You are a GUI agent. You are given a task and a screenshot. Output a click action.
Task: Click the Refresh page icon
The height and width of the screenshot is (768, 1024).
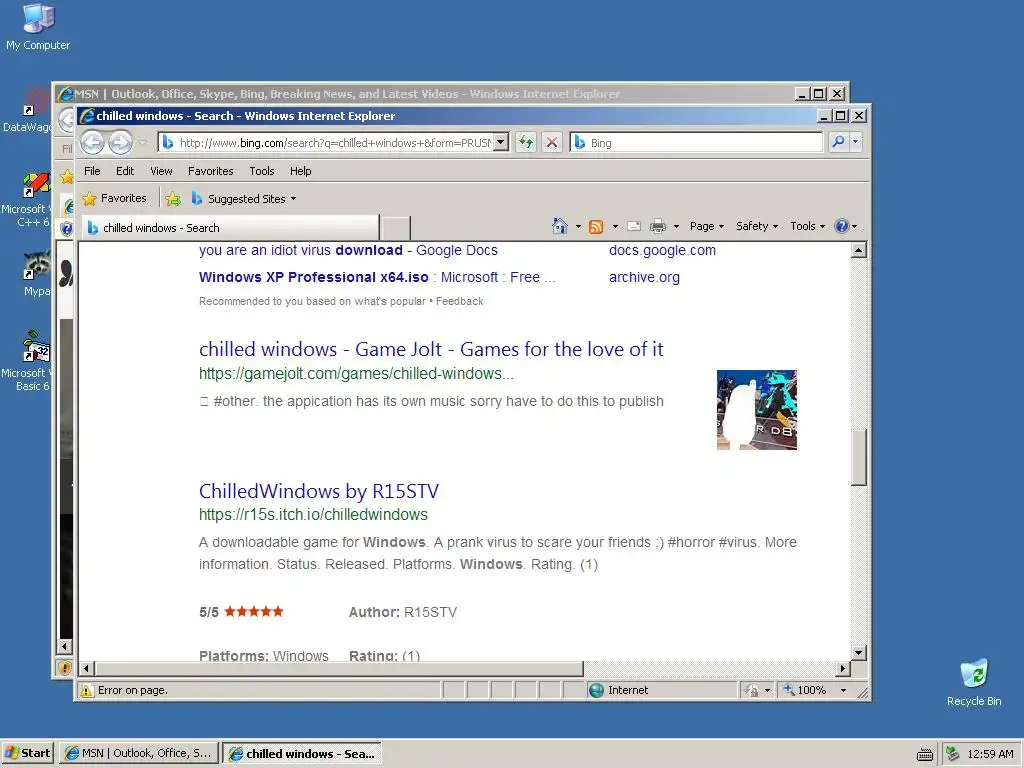526,142
